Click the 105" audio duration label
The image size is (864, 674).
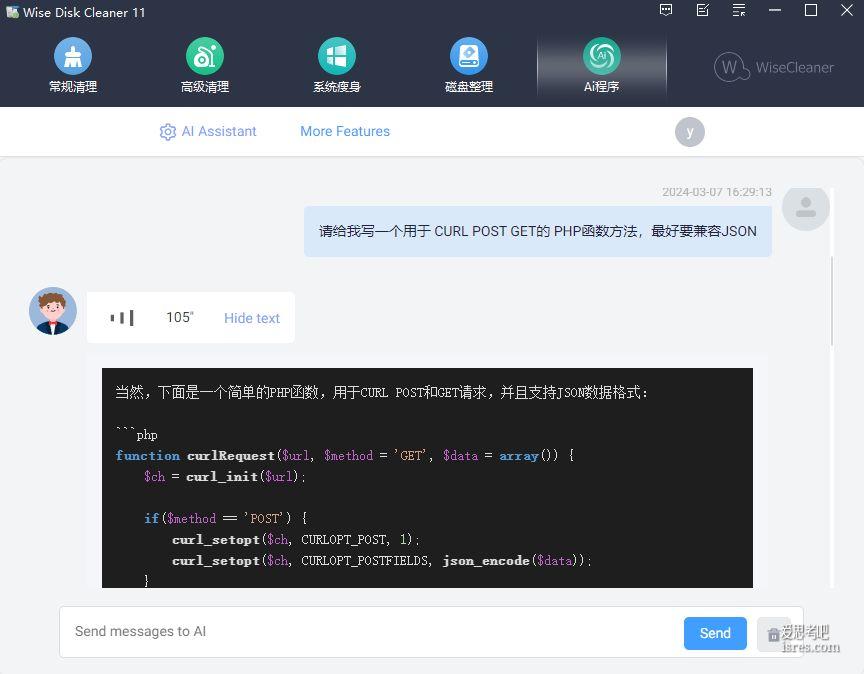click(x=180, y=317)
